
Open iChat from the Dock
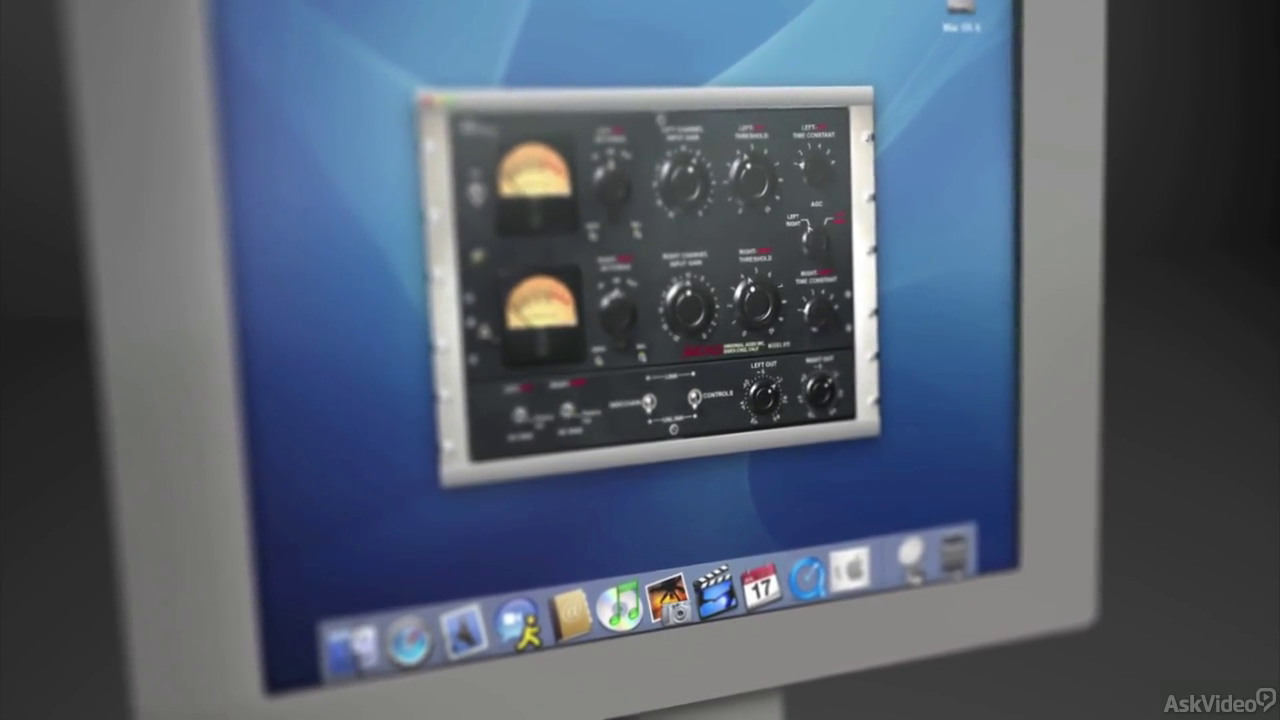(x=519, y=624)
